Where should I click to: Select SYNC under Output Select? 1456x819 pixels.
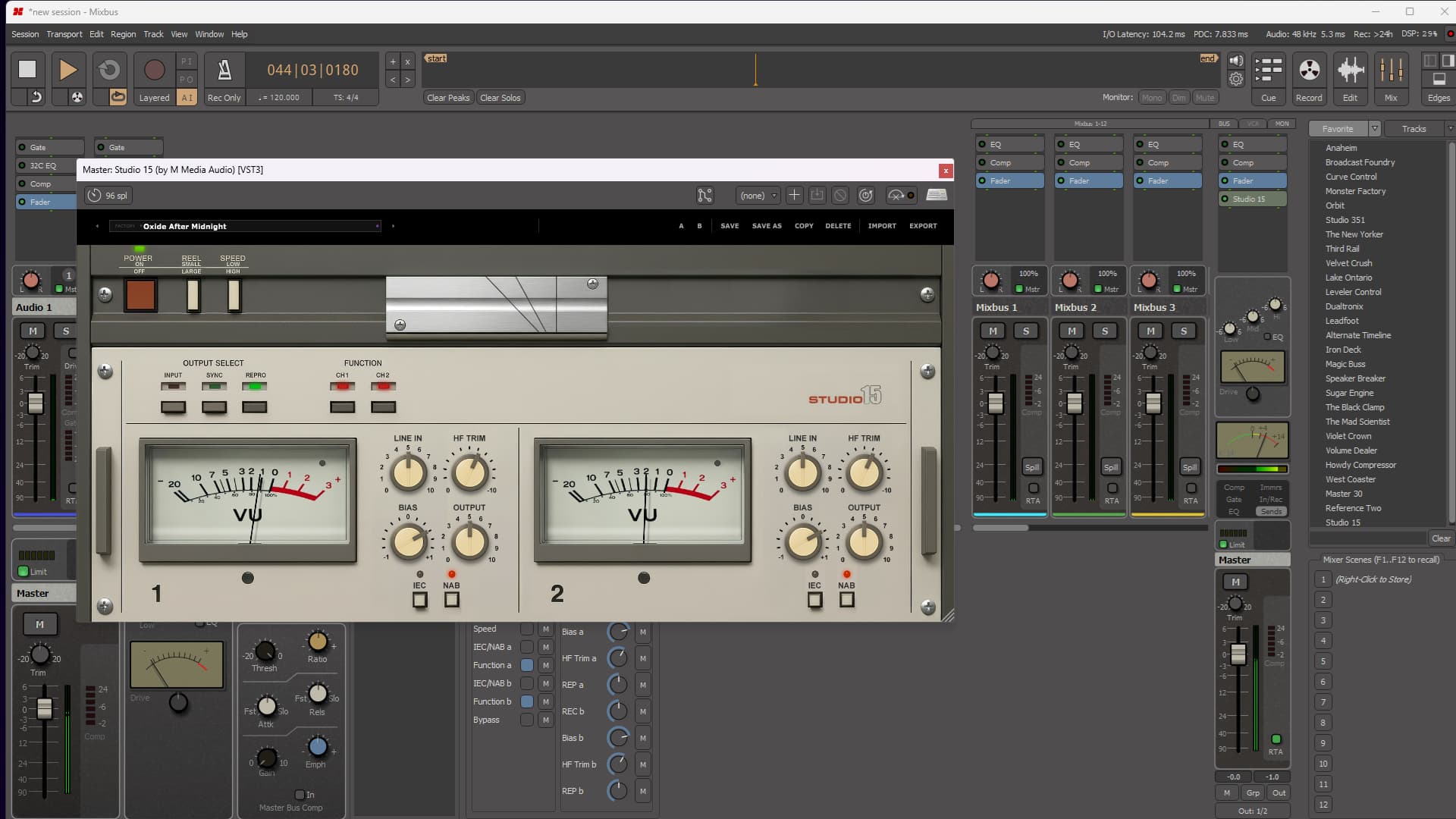[x=214, y=407]
